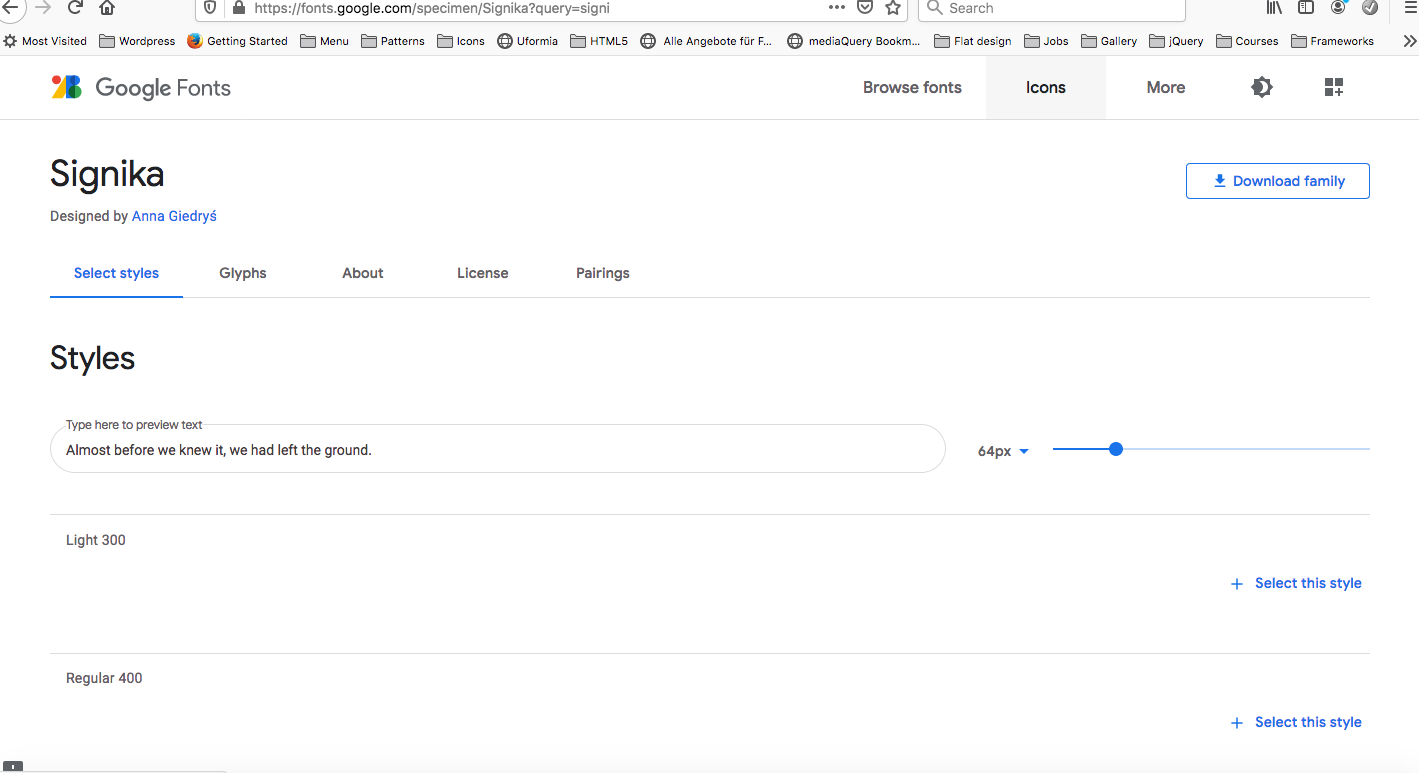
Task: Open the Jobs bookmark folder
Action: click(x=1046, y=41)
